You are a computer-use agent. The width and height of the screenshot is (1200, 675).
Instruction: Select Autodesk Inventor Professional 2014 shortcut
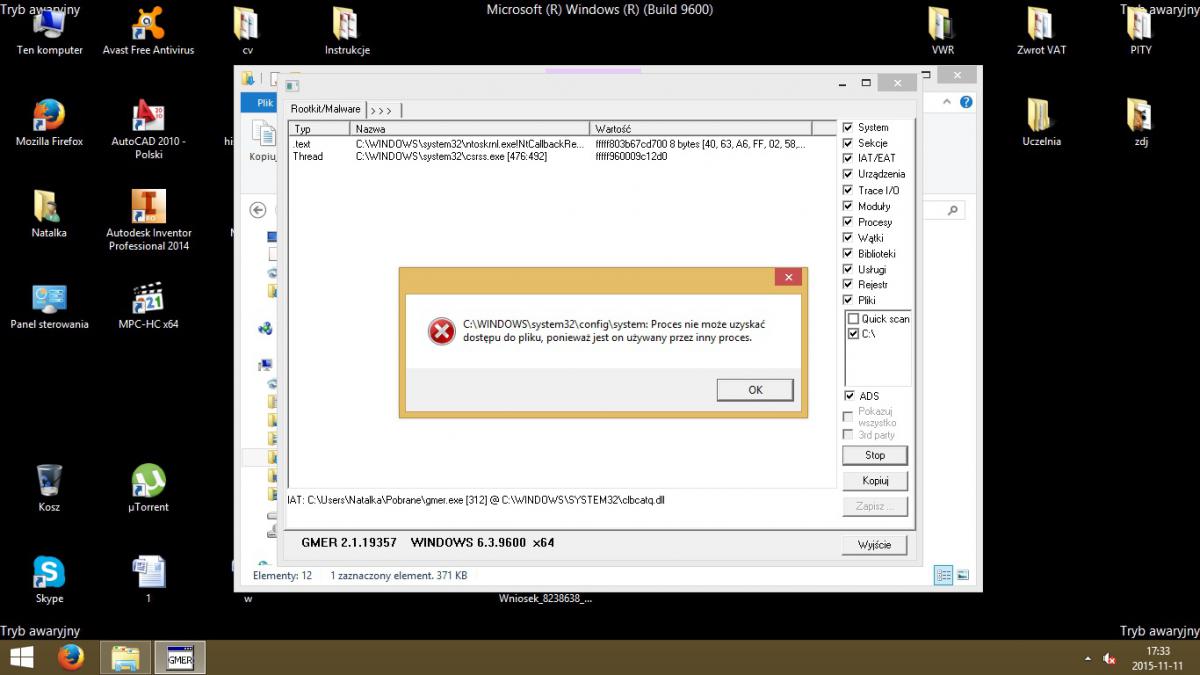(148, 220)
